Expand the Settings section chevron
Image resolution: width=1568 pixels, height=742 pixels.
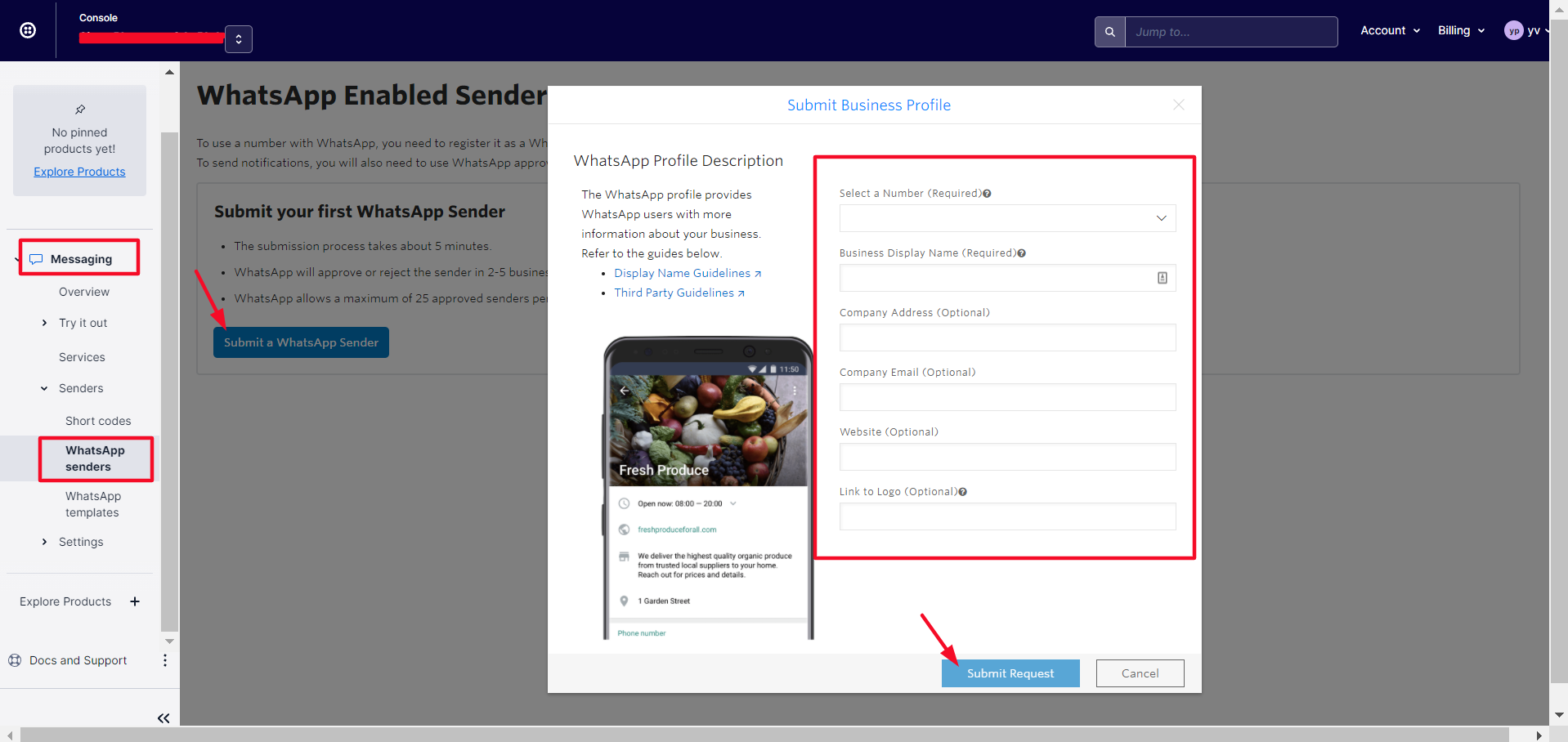pyautogui.click(x=44, y=542)
